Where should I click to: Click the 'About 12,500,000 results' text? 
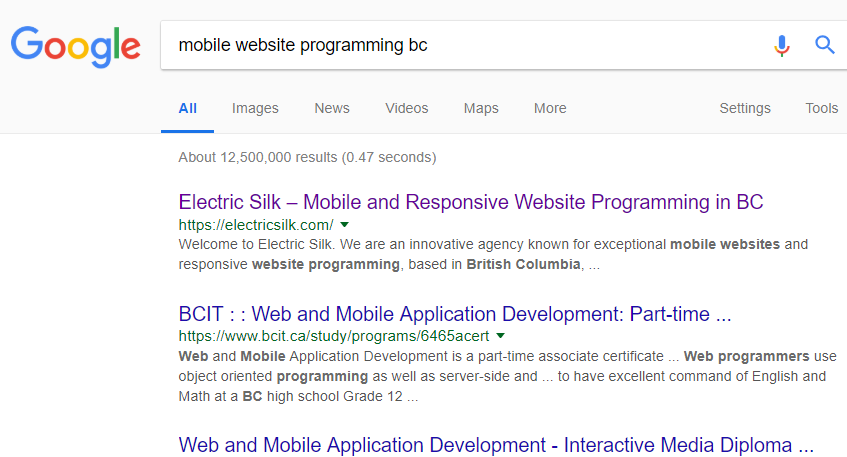[x=307, y=157]
